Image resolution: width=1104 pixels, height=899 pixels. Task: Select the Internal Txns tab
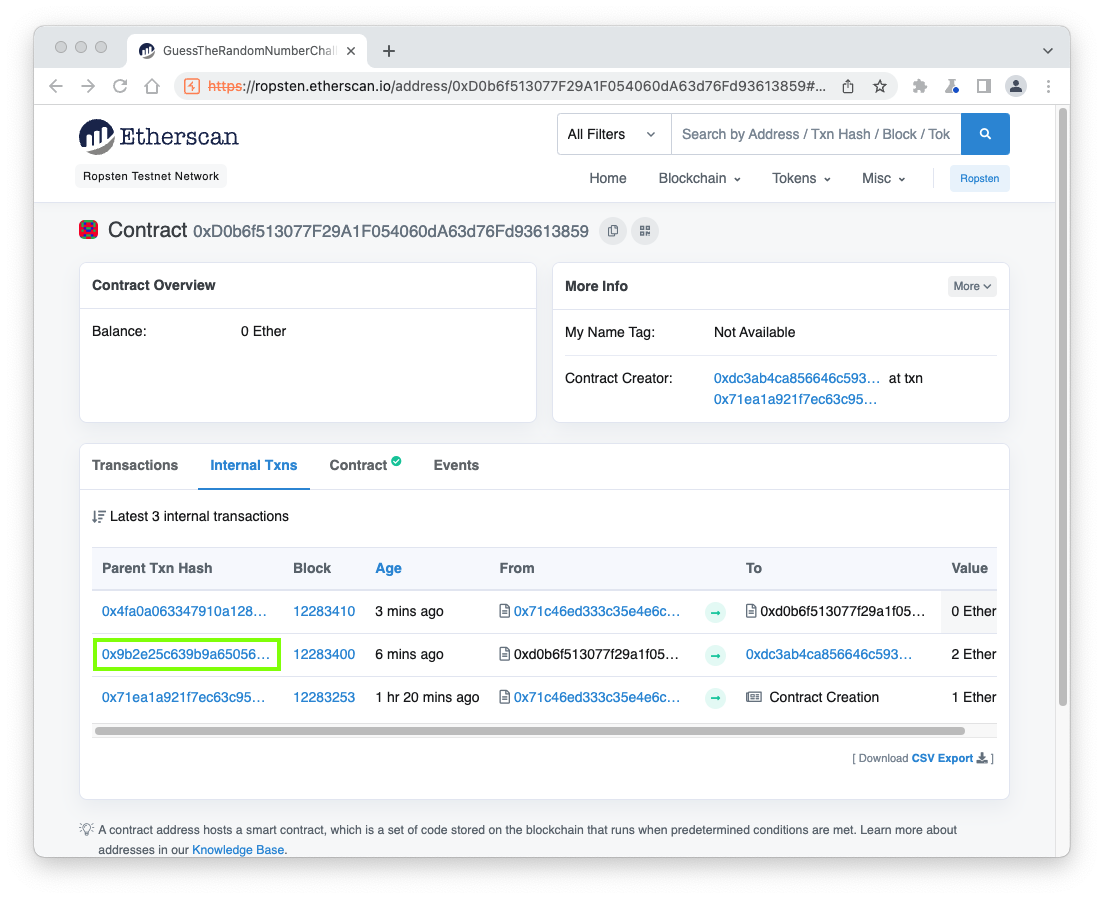point(253,465)
